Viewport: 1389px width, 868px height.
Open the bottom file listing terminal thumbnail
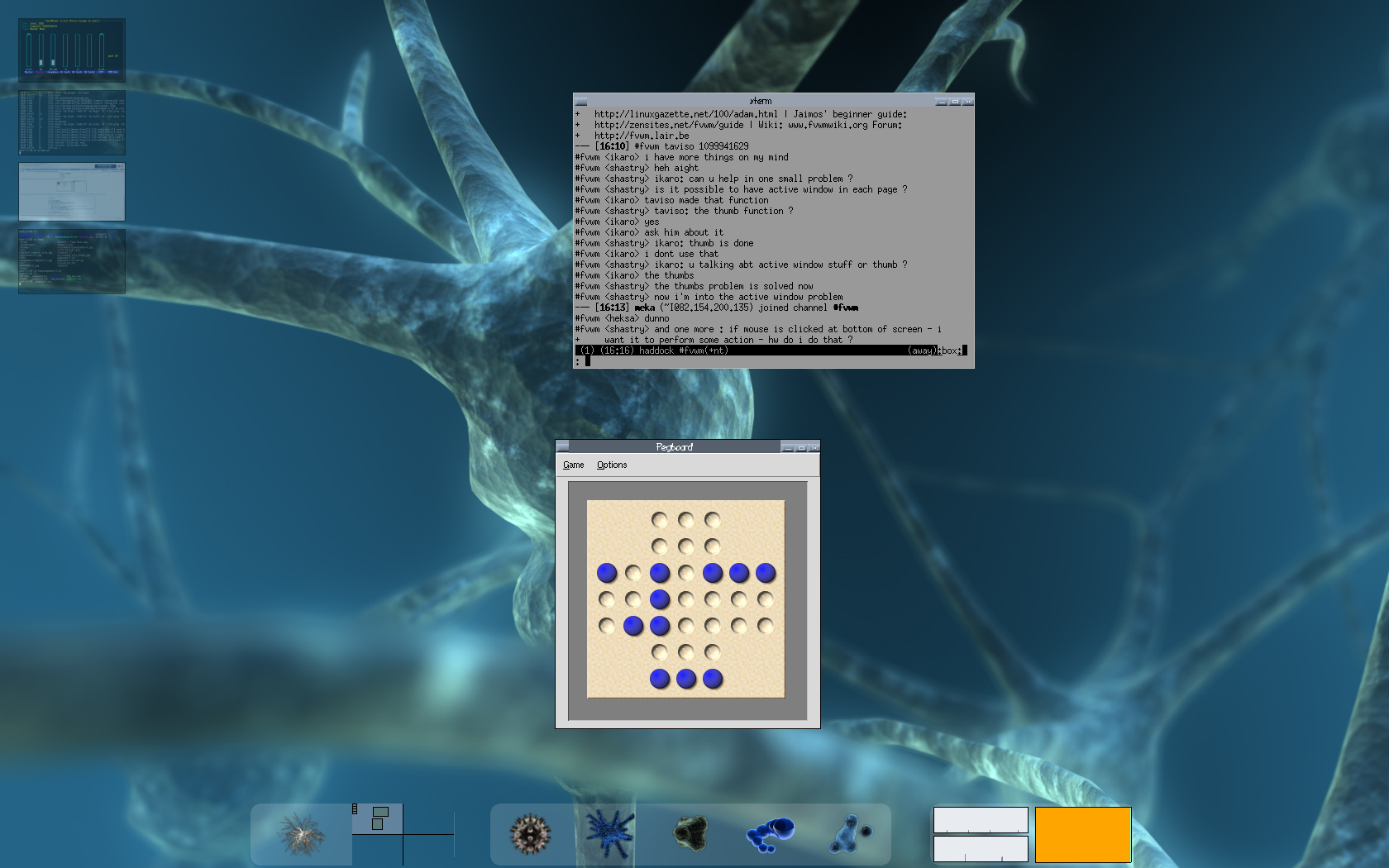pos(72,261)
